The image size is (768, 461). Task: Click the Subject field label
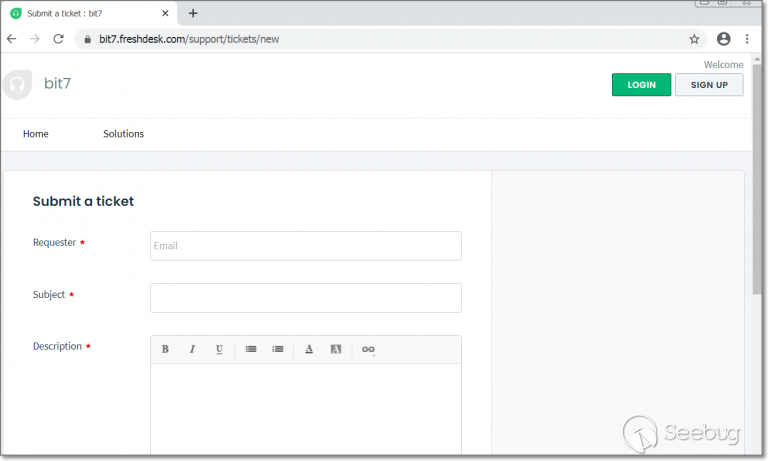(x=49, y=294)
